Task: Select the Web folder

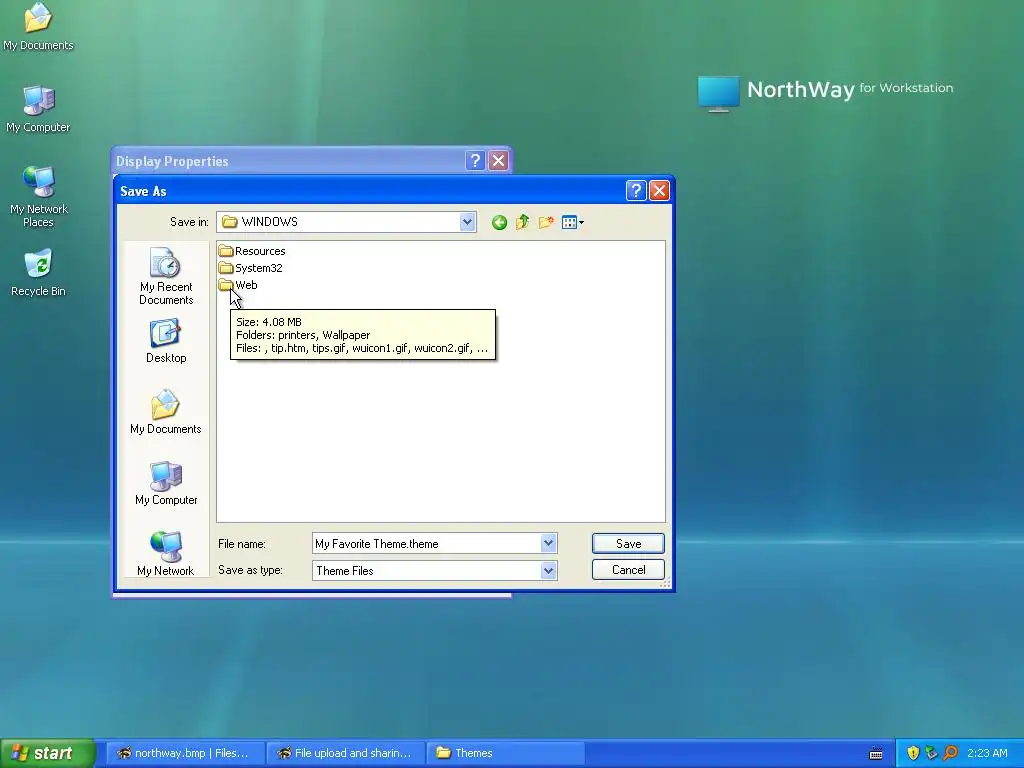Action: (x=238, y=285)
